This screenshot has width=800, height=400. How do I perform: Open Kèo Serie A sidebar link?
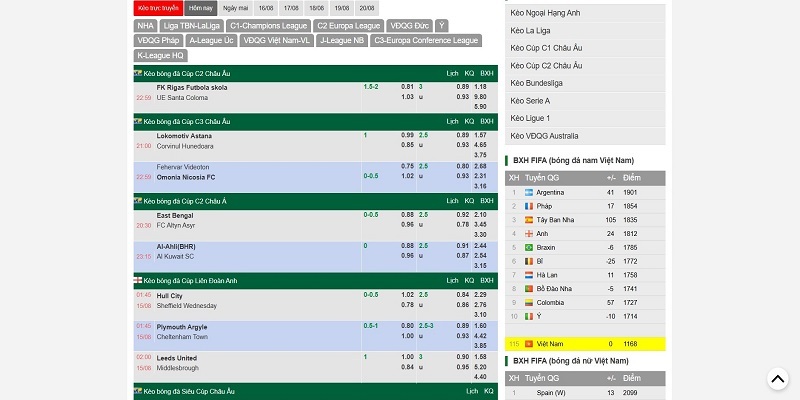(530, 101)
